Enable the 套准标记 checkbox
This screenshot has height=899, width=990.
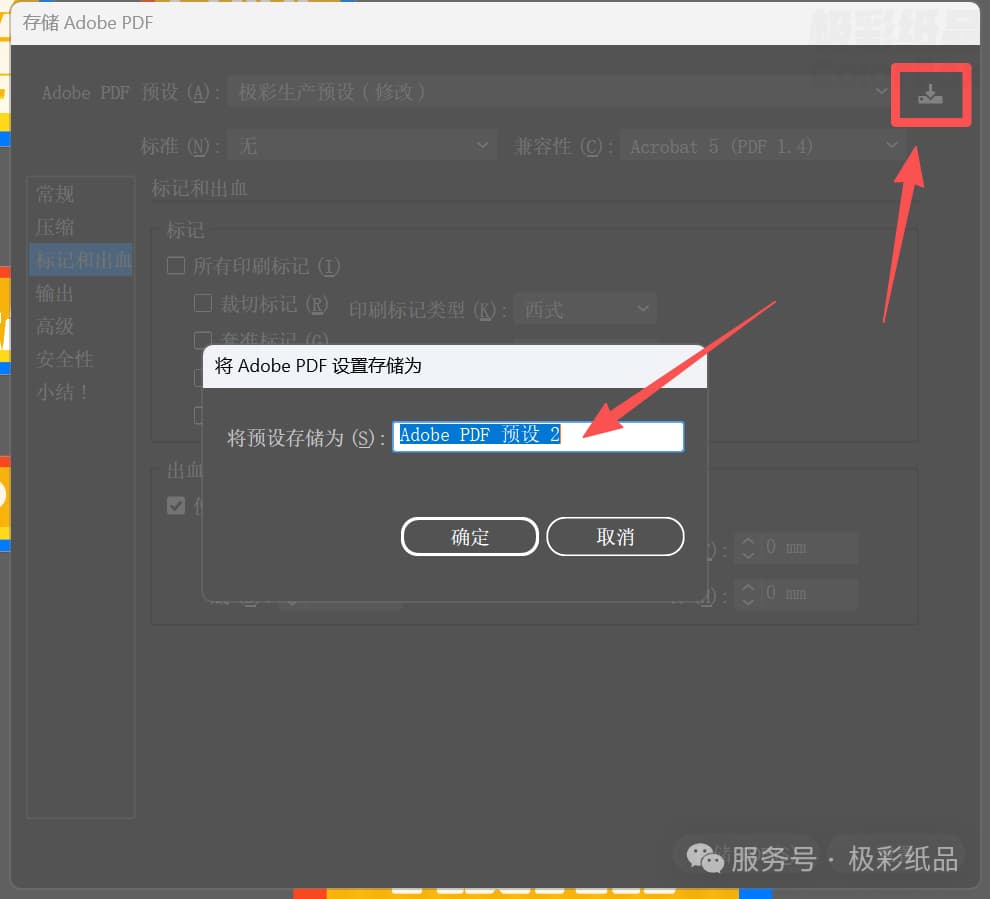pos(203,340)
